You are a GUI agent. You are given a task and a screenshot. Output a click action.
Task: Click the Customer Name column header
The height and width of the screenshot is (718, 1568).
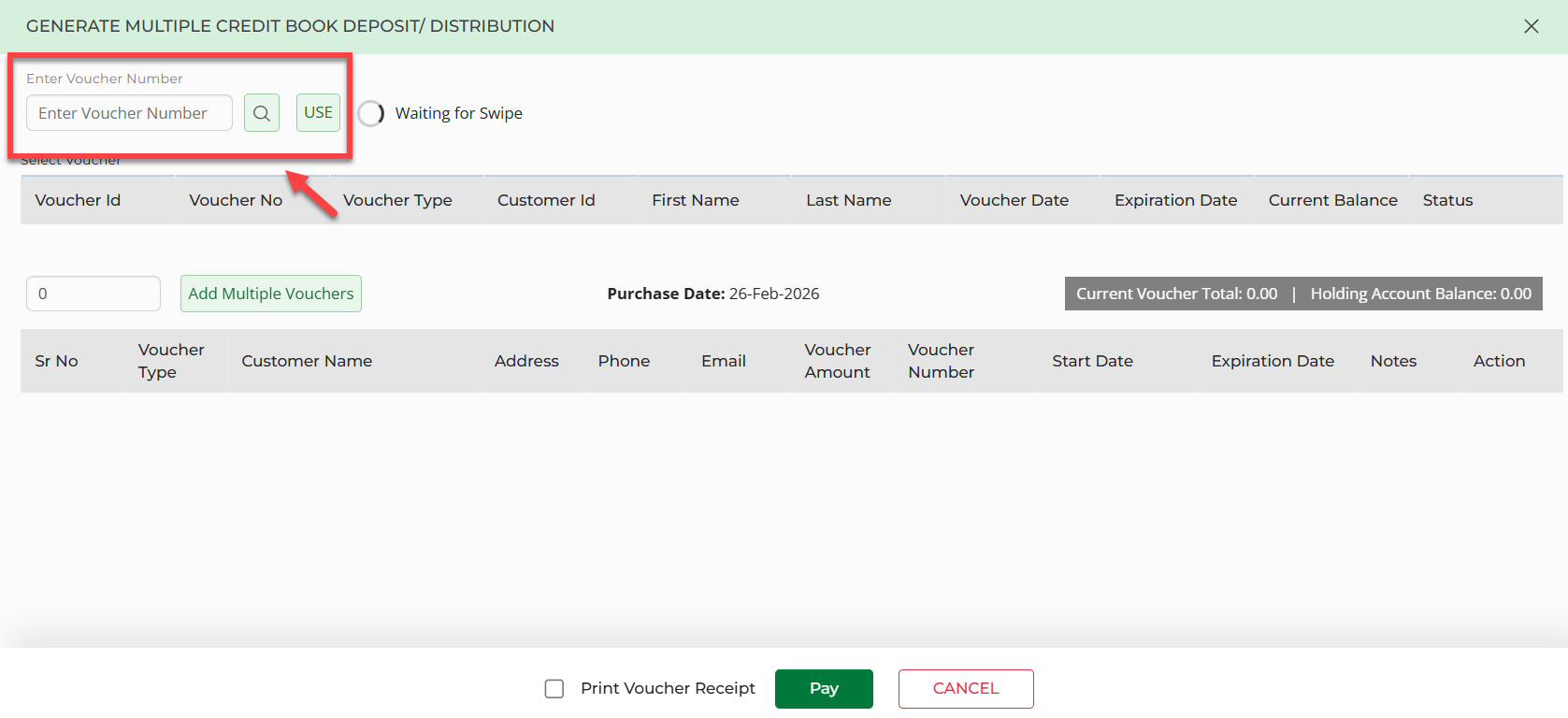pos(307,361)
